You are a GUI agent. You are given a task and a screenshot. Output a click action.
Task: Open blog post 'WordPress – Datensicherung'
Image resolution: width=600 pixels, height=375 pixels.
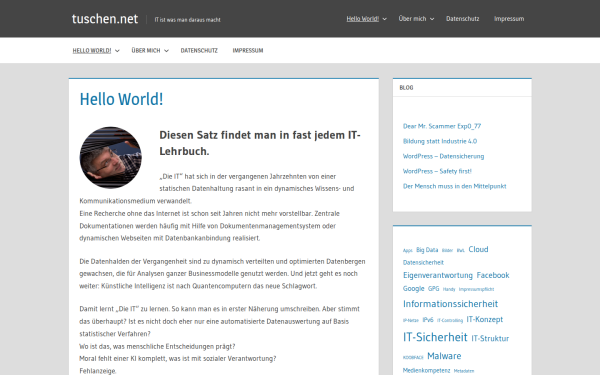[443, 156]
